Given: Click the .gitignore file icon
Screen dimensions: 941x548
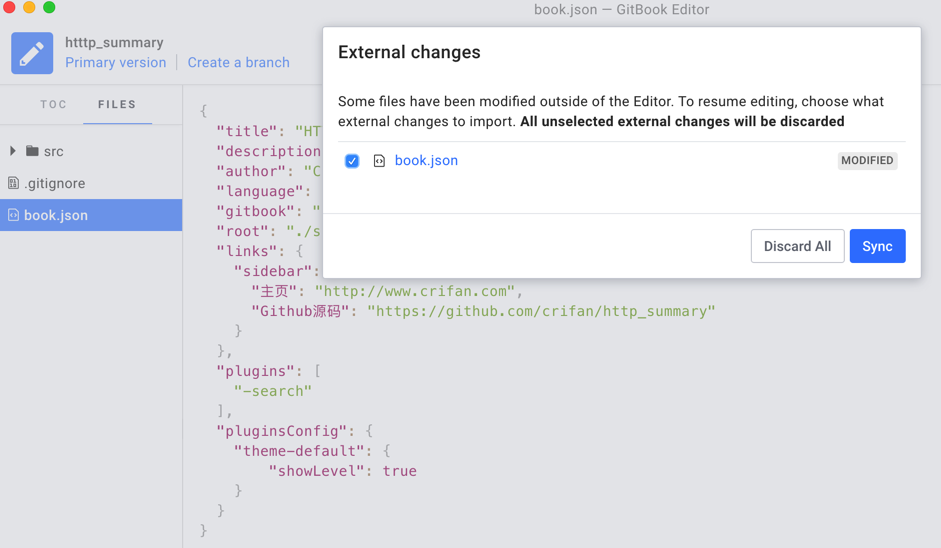Looking at the screenshot, I should pyautogui.click(x=13, y=183).
